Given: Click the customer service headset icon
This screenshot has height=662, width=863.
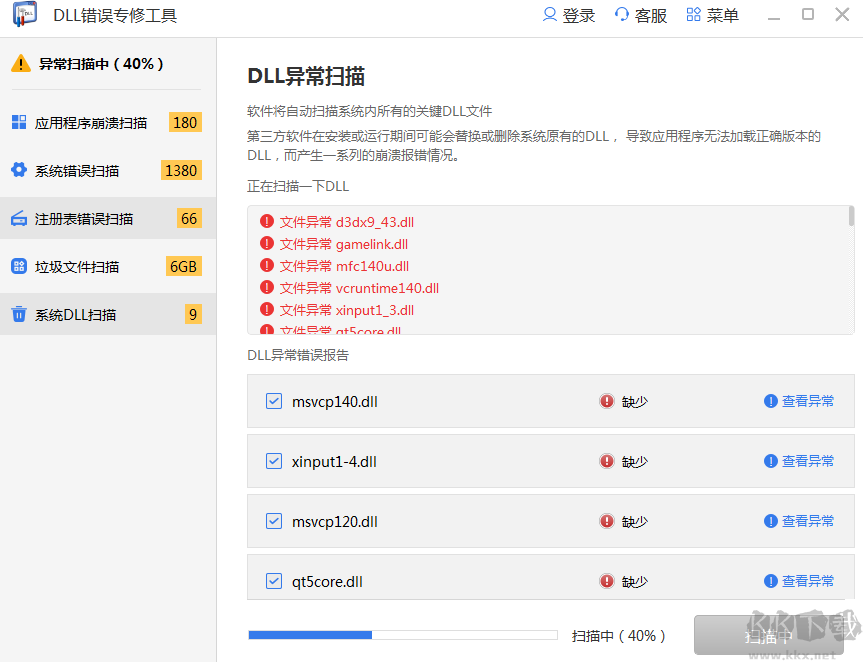Looking at the screenshot, I should (x=621, y=14).
